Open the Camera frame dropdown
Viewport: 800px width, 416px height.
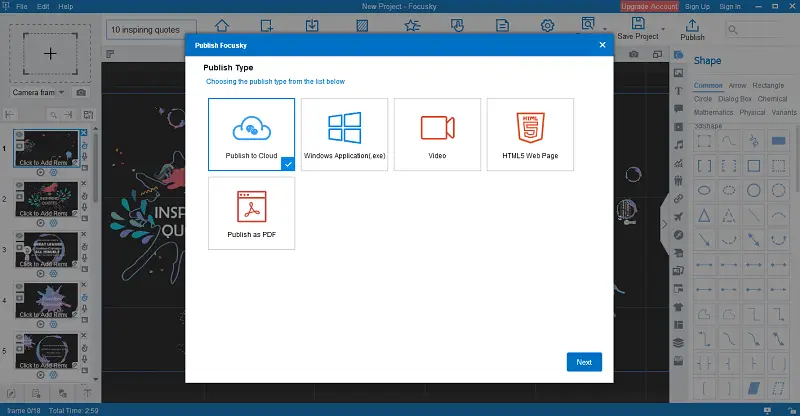point(38,92)
